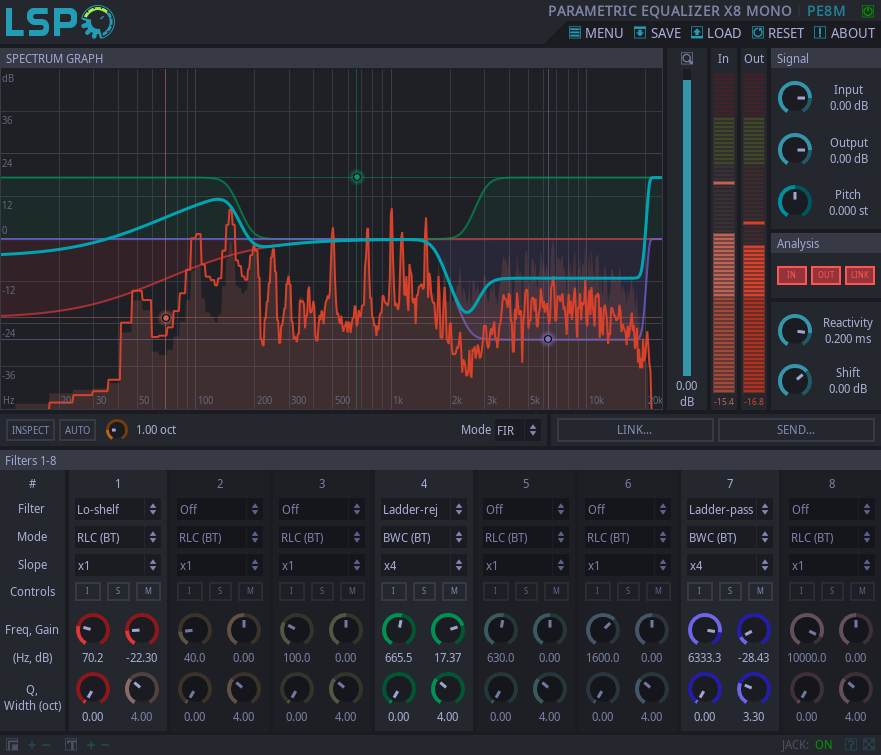Image resolution: width=881 pixels, height=755 pixels.
Task: Click the PE8M plugin label
Action: click(826, 11)
